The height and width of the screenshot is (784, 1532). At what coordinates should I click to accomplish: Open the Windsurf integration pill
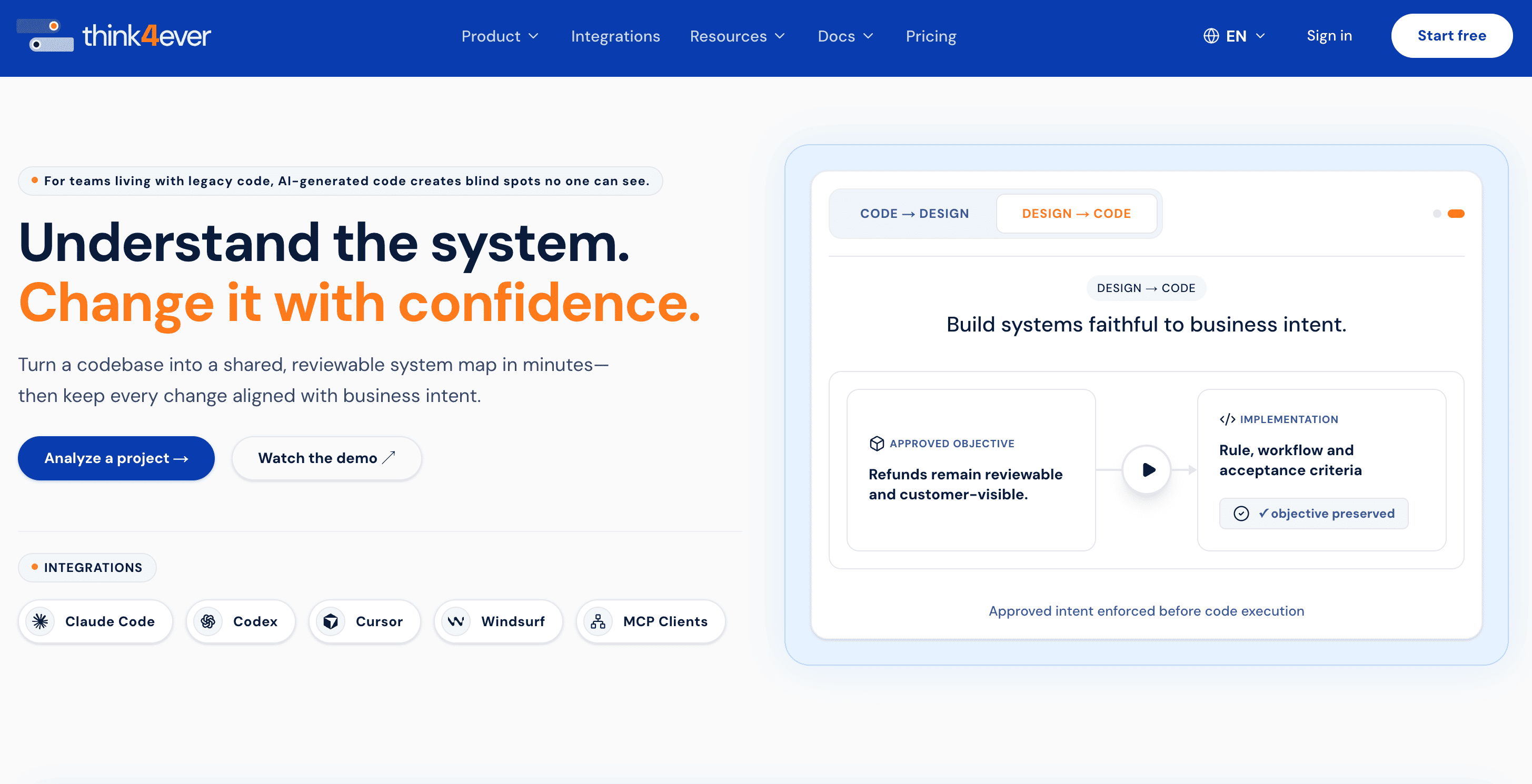(499, 621)
